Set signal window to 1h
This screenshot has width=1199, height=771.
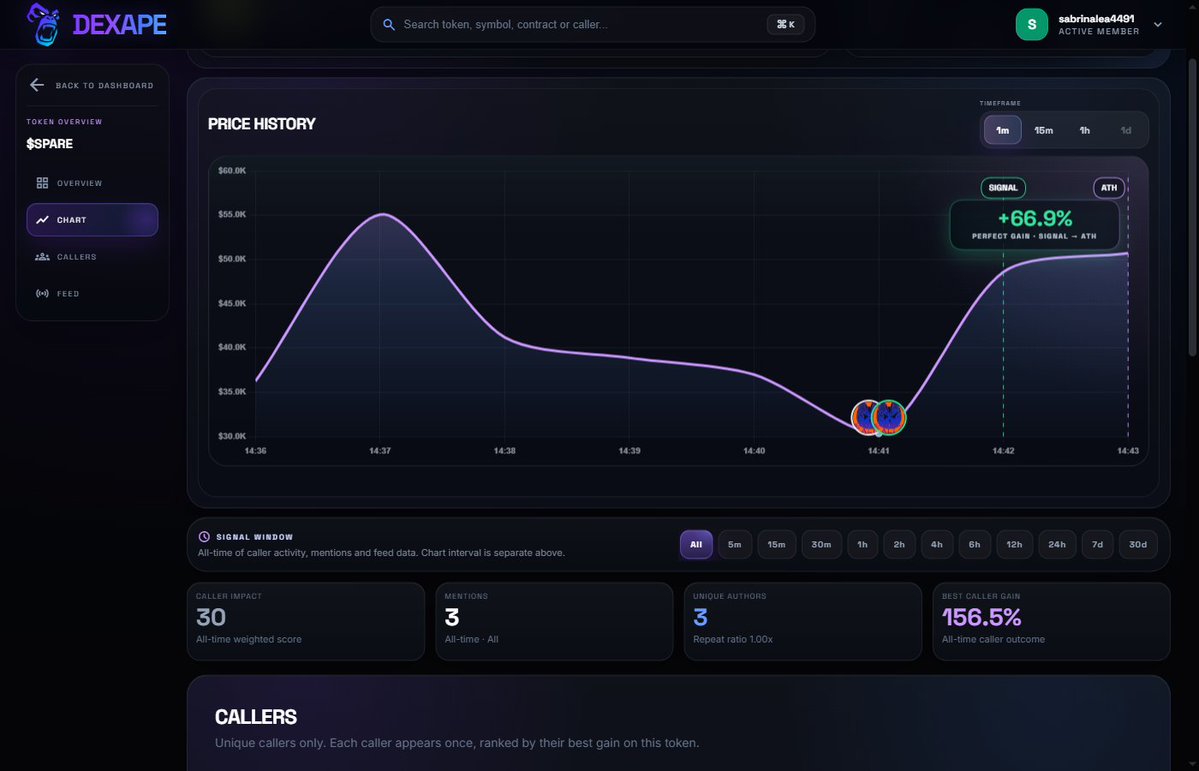(x=863, y=545)
